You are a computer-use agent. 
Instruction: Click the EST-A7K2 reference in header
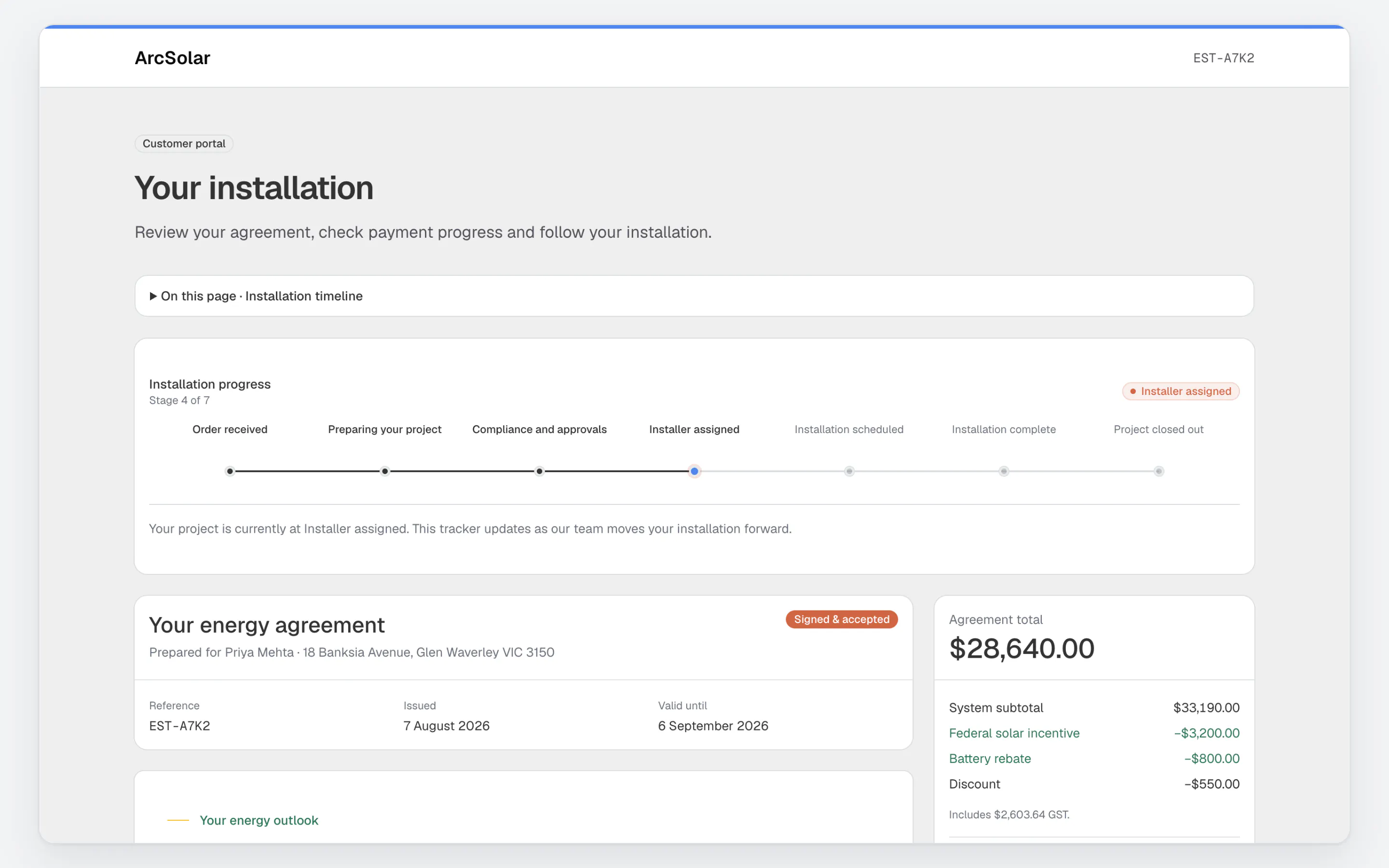(x=1224, y=58)
